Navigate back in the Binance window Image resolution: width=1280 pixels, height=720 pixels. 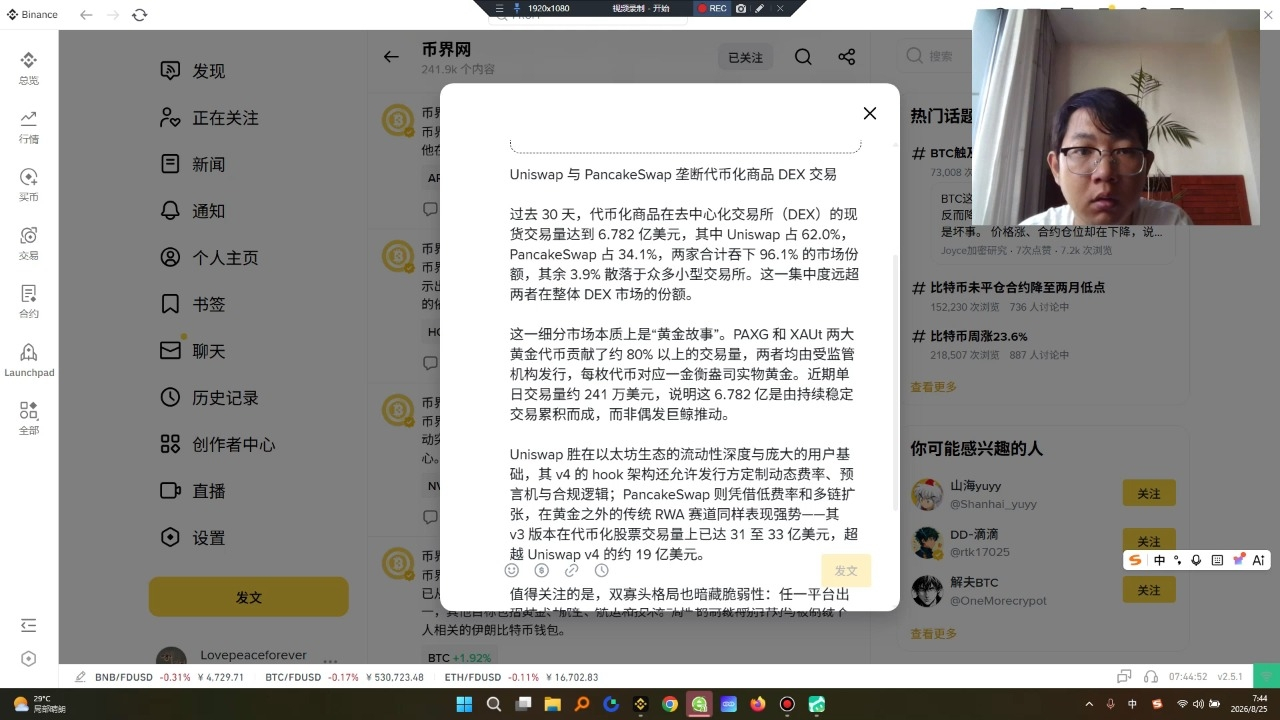(86, 15)
